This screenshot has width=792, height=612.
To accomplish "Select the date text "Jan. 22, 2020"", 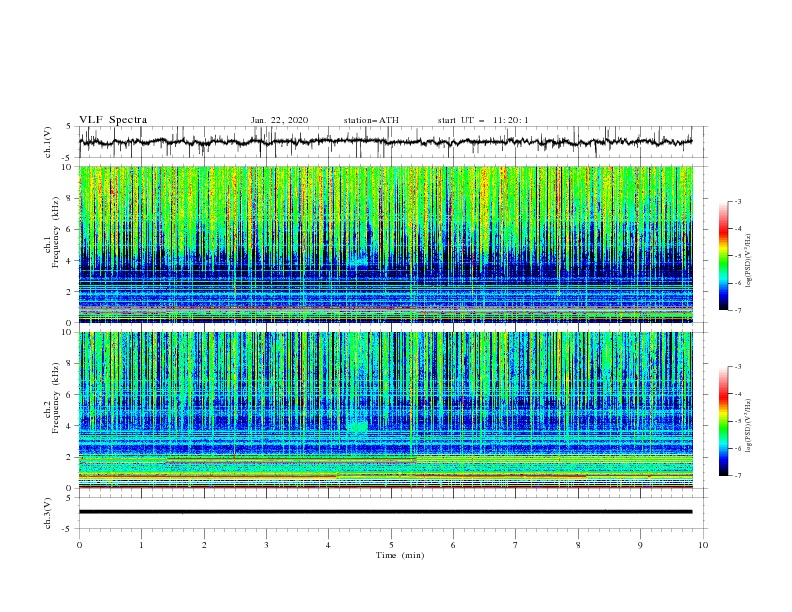I will (279, 120).
